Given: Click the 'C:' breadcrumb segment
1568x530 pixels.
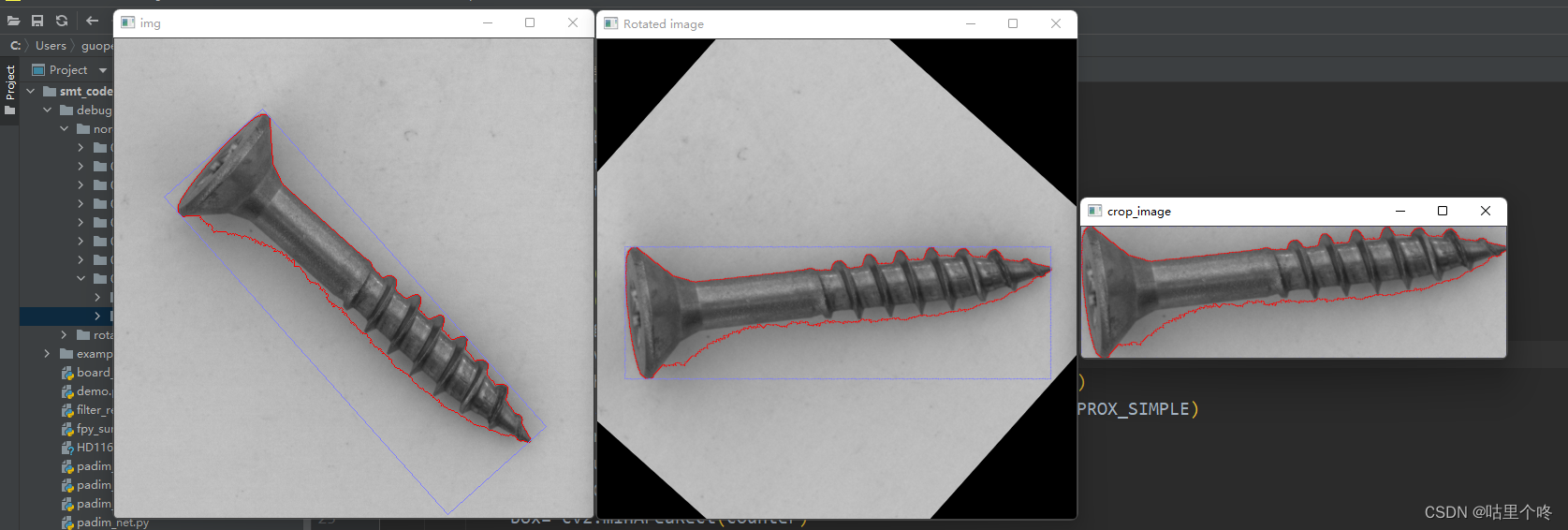Looking at the screenshot, I should click(x=15, y=45).
